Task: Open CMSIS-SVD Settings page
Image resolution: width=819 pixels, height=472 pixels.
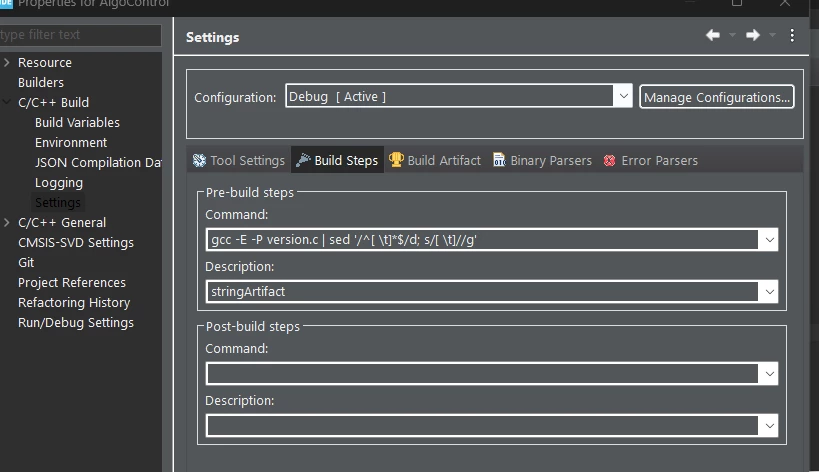Action: pyautogui.click(x=76, y=243)
